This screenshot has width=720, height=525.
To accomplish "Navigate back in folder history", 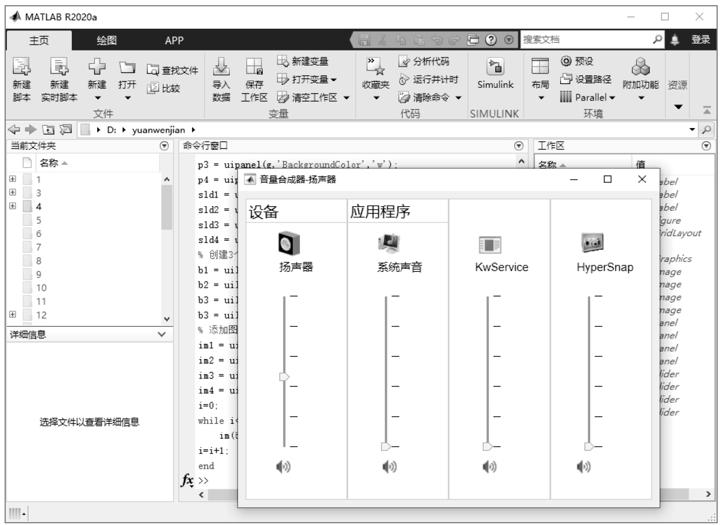I will click(x=14, y=130).
